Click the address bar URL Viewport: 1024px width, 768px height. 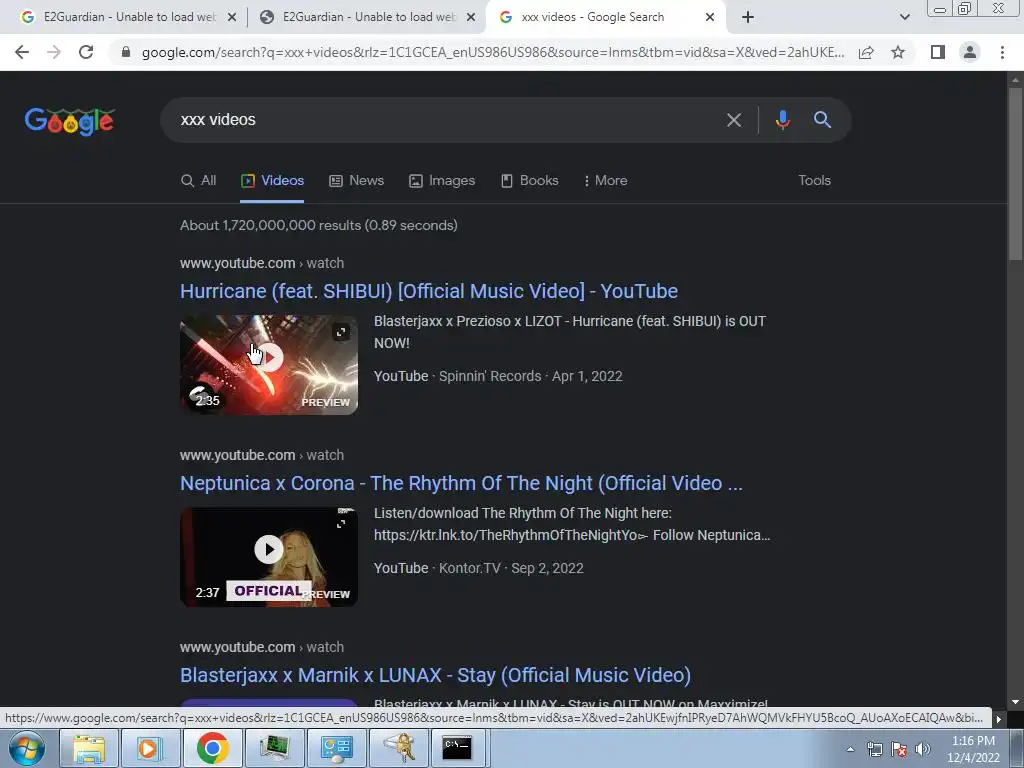(493, 52)
